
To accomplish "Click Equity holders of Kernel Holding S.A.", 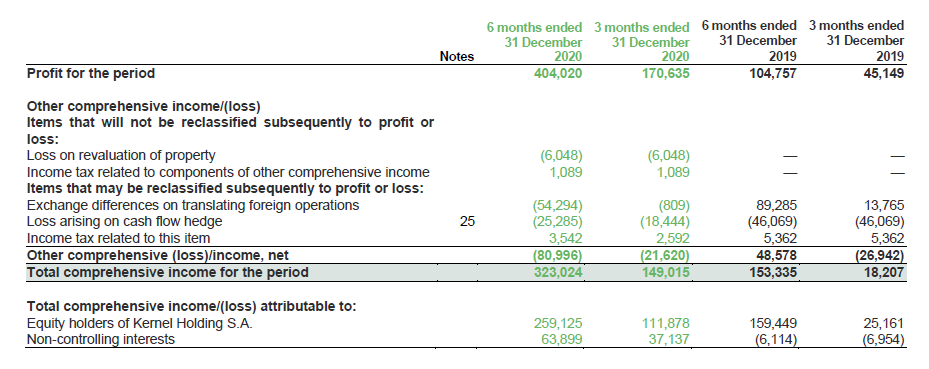I will tap(140, 324).
